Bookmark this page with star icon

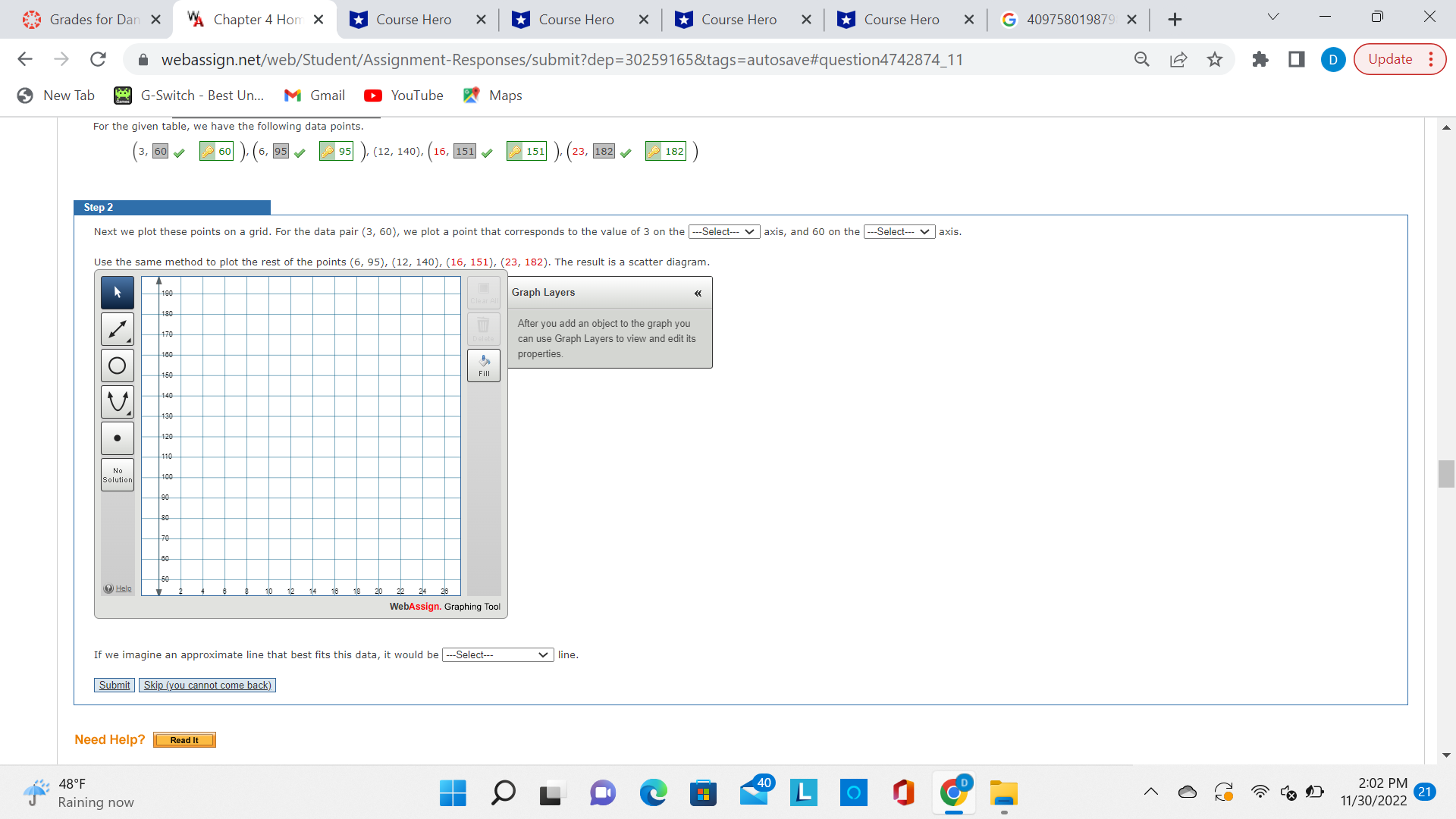(x=1215, y=59)
